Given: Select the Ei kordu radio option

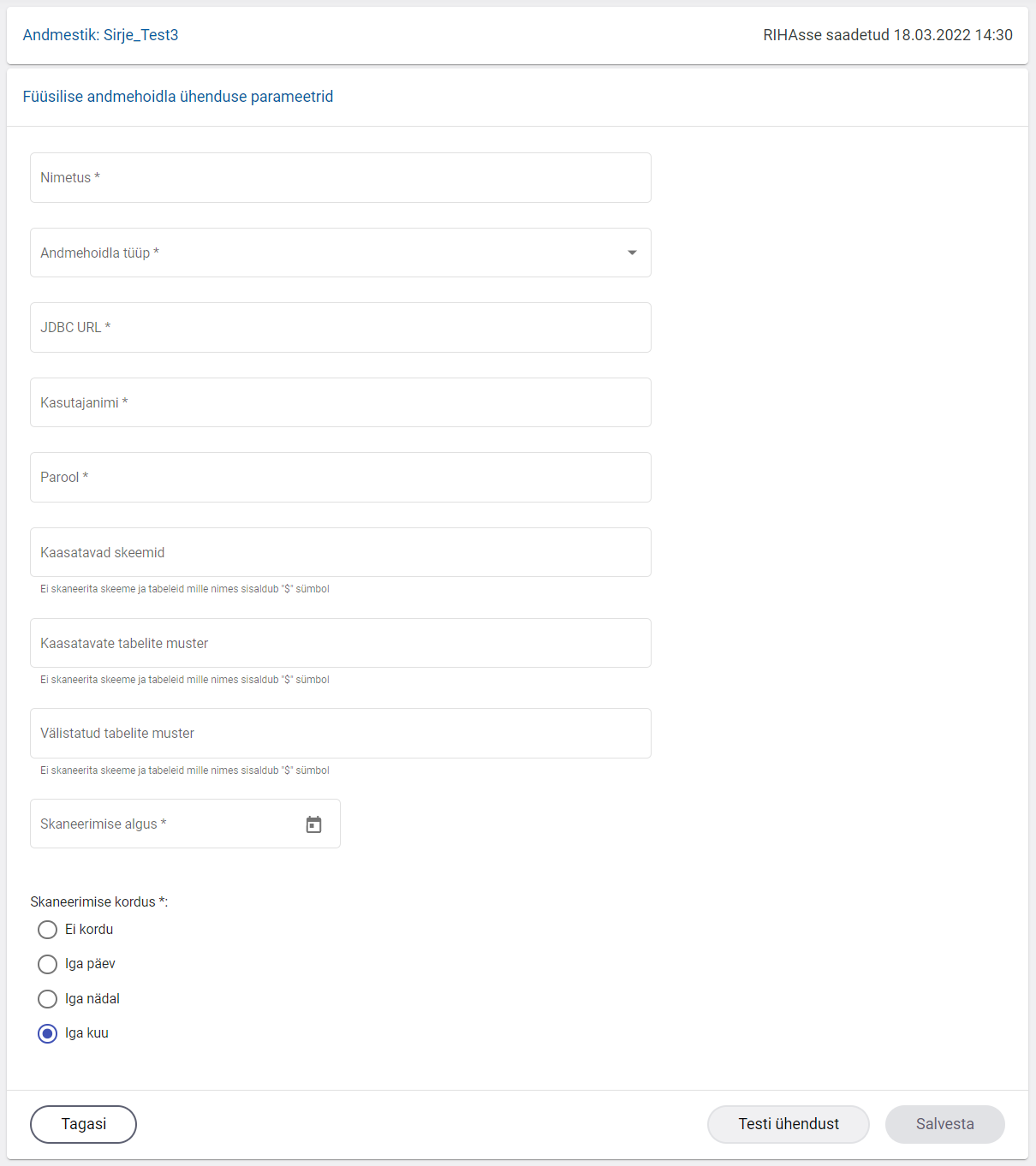Looking at the screenshot, I should [48, 930].
